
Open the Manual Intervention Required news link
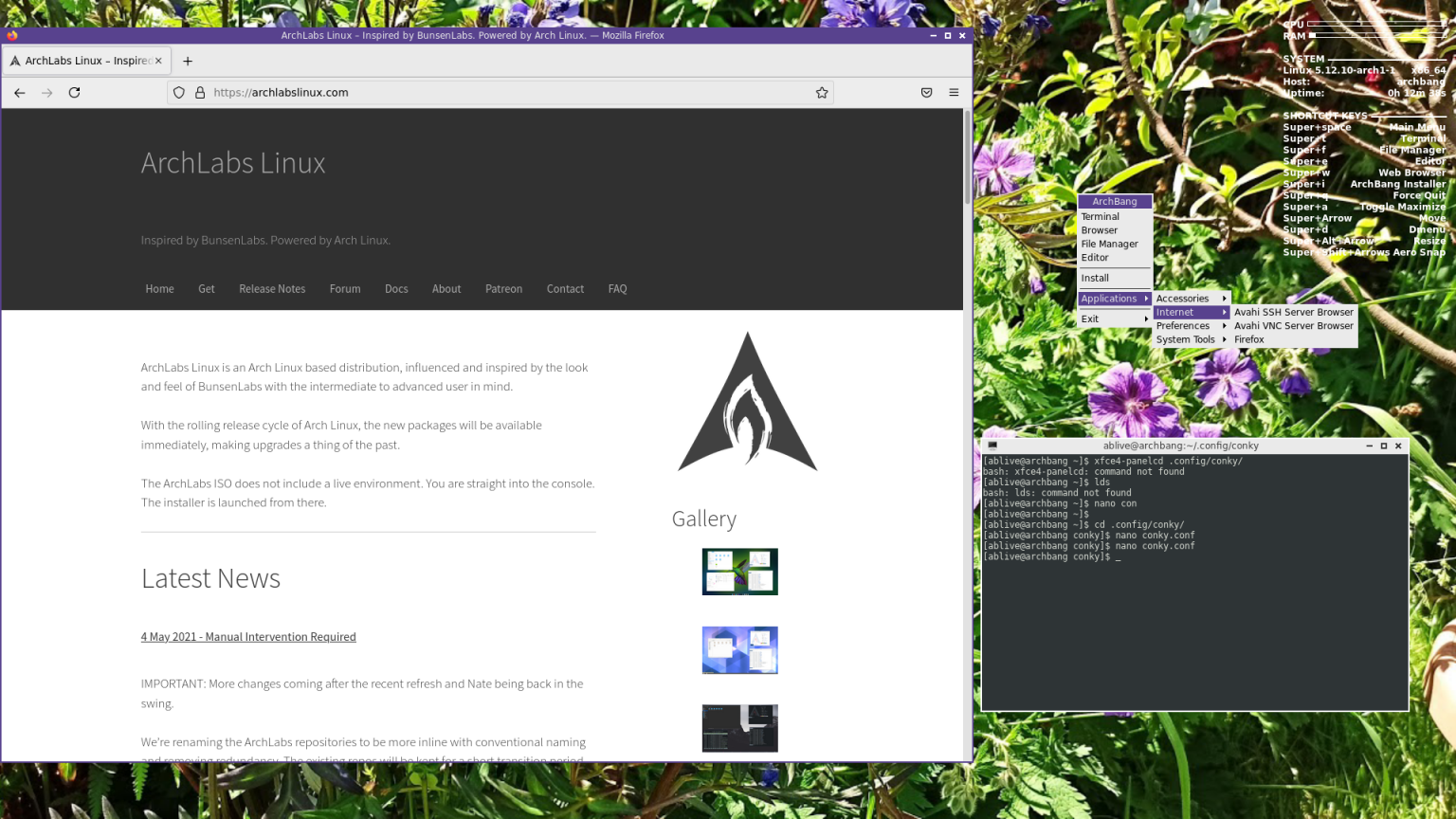pos(248,636)
